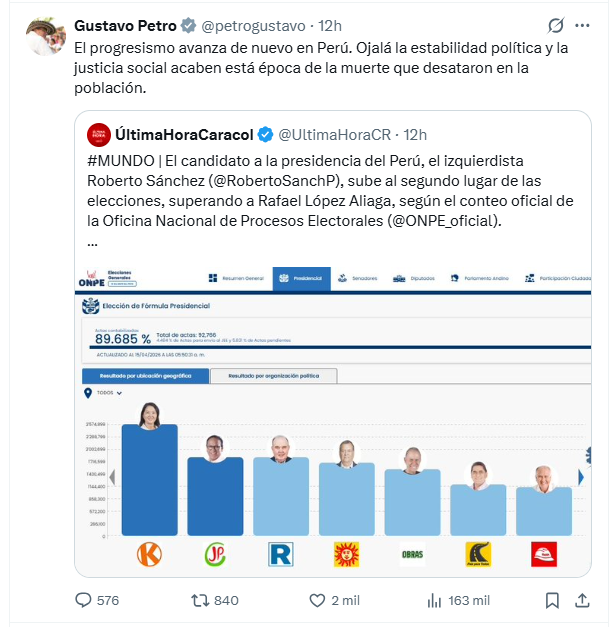Switch to the Resultado por organización política tab

point(273,376)
